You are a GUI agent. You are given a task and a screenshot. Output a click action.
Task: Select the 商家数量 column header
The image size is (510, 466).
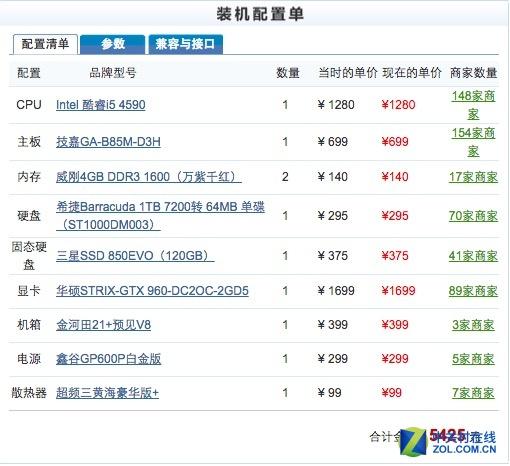(473, 73)
